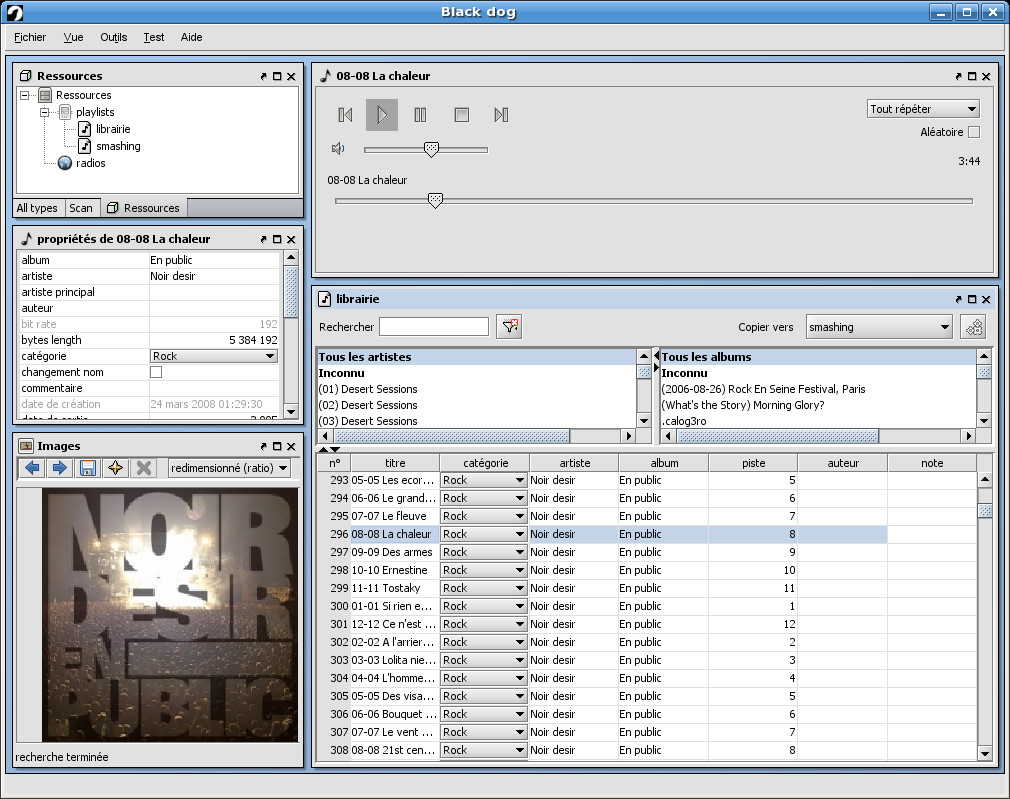This screenshot has width=1010, height=799.
Task: Detach the Images panel
Action: [x=263, y=446]
